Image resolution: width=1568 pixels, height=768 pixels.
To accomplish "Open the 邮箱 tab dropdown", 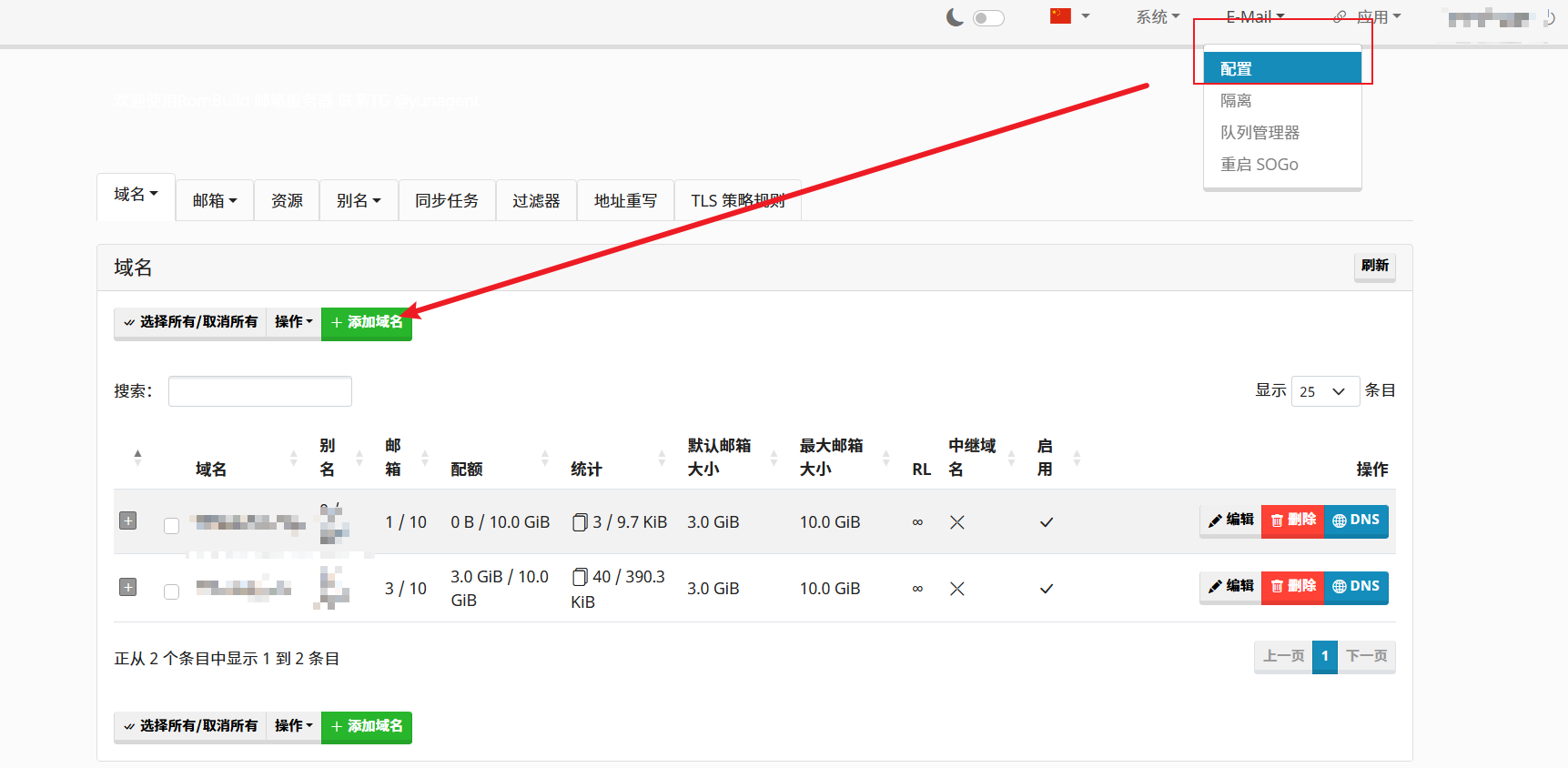I will (x=215, y=200).
